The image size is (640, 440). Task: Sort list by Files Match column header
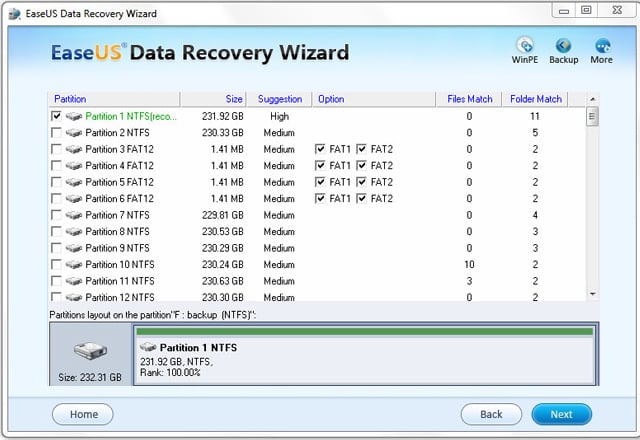[469, 99]
